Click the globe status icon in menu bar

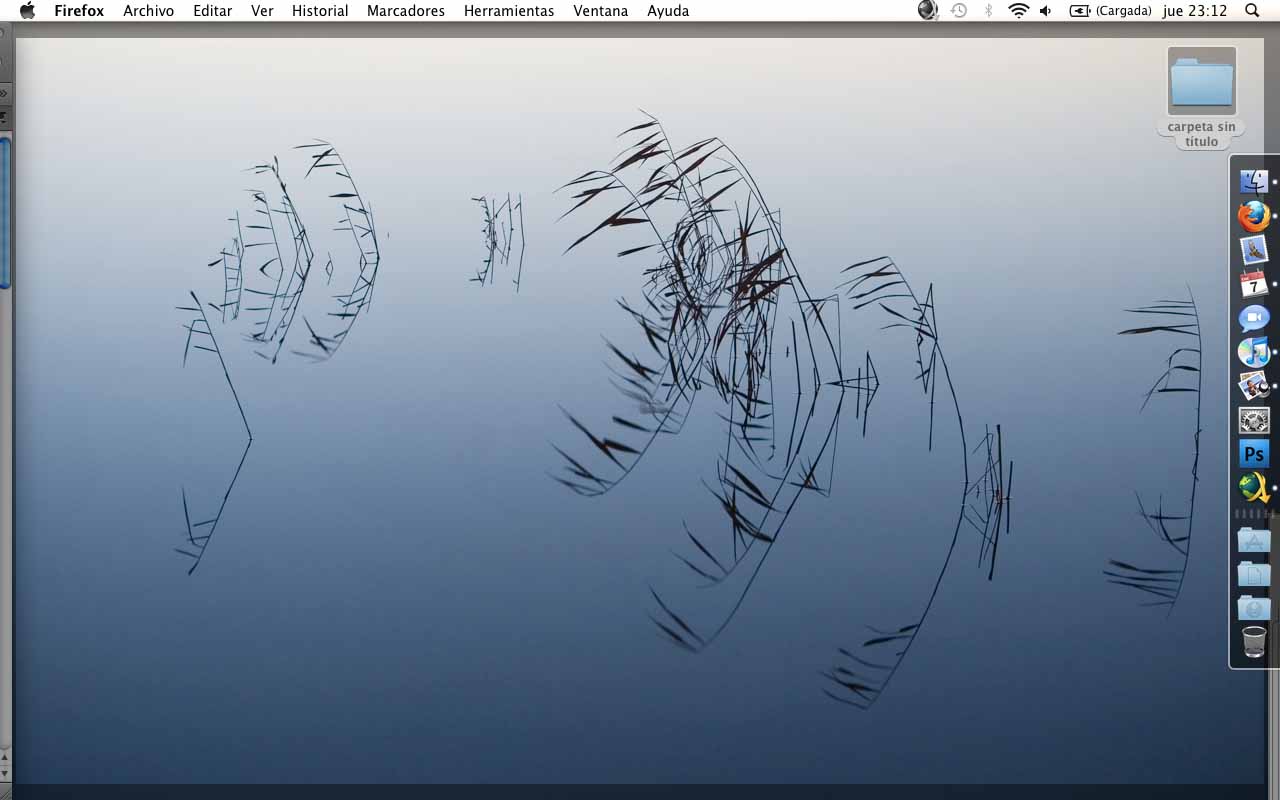coord(928,11)
